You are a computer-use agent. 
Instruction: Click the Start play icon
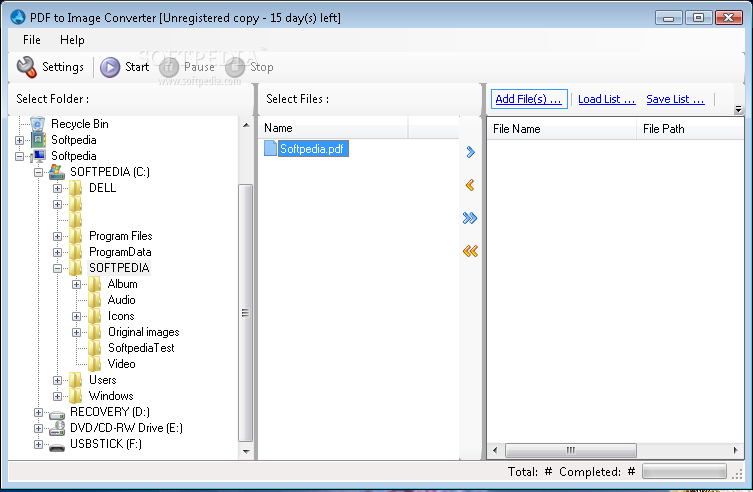pos(110,67)
